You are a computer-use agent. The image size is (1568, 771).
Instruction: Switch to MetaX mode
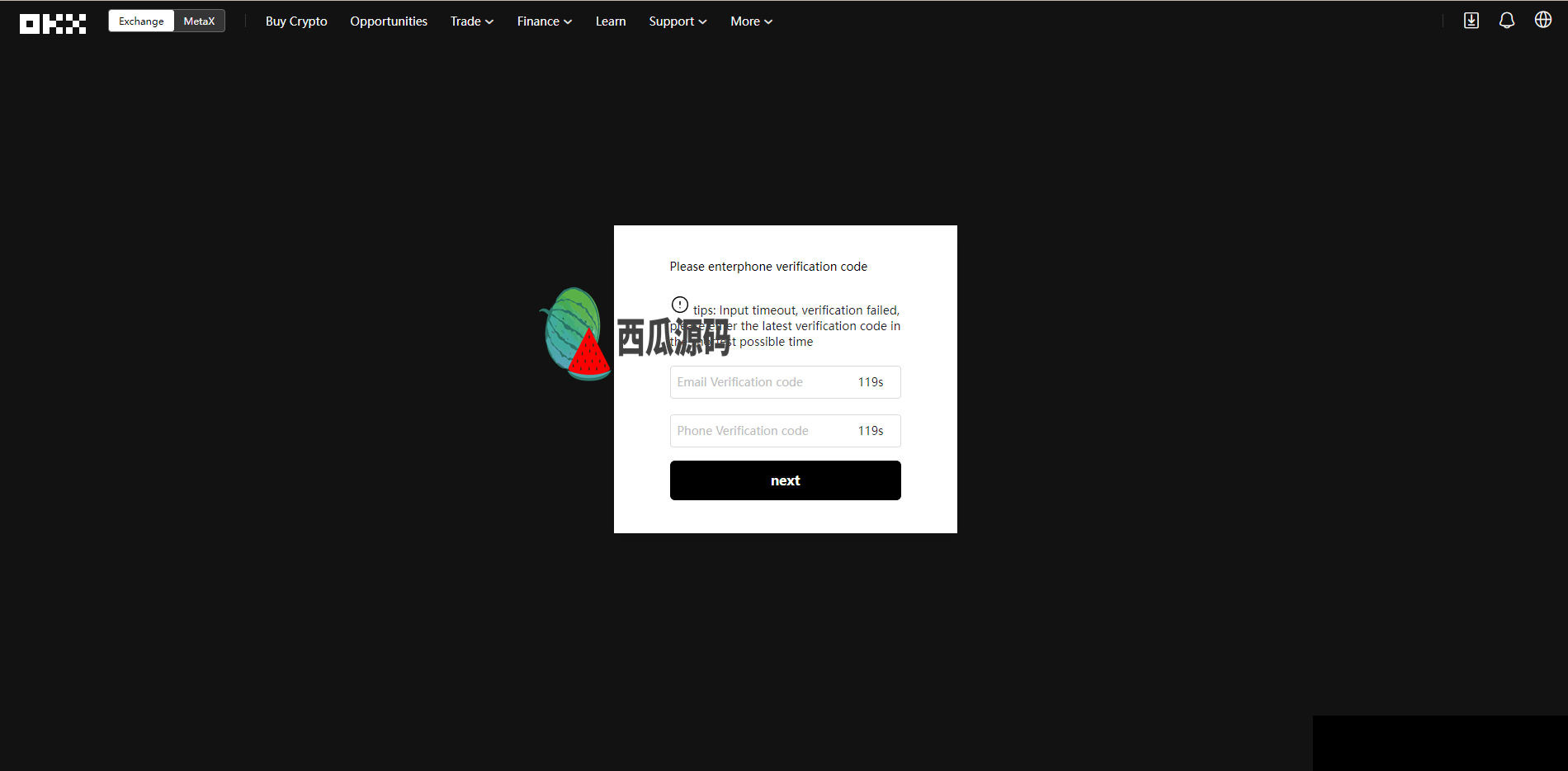199,21
